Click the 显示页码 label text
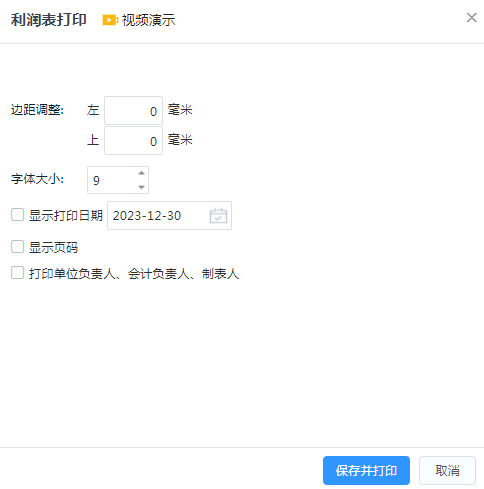Screen dimensions: 484x489 [x=53, y=248]
